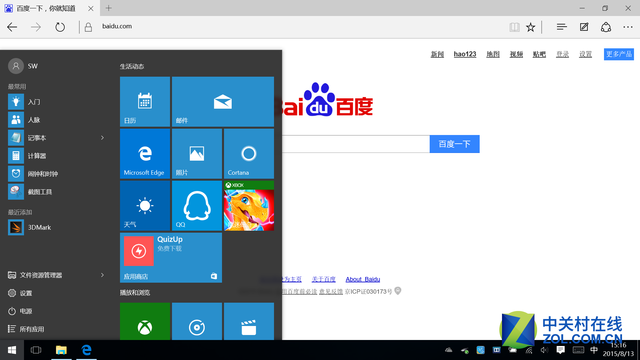
Task: Click the Baidu search input field
Action: click(356, 144)
